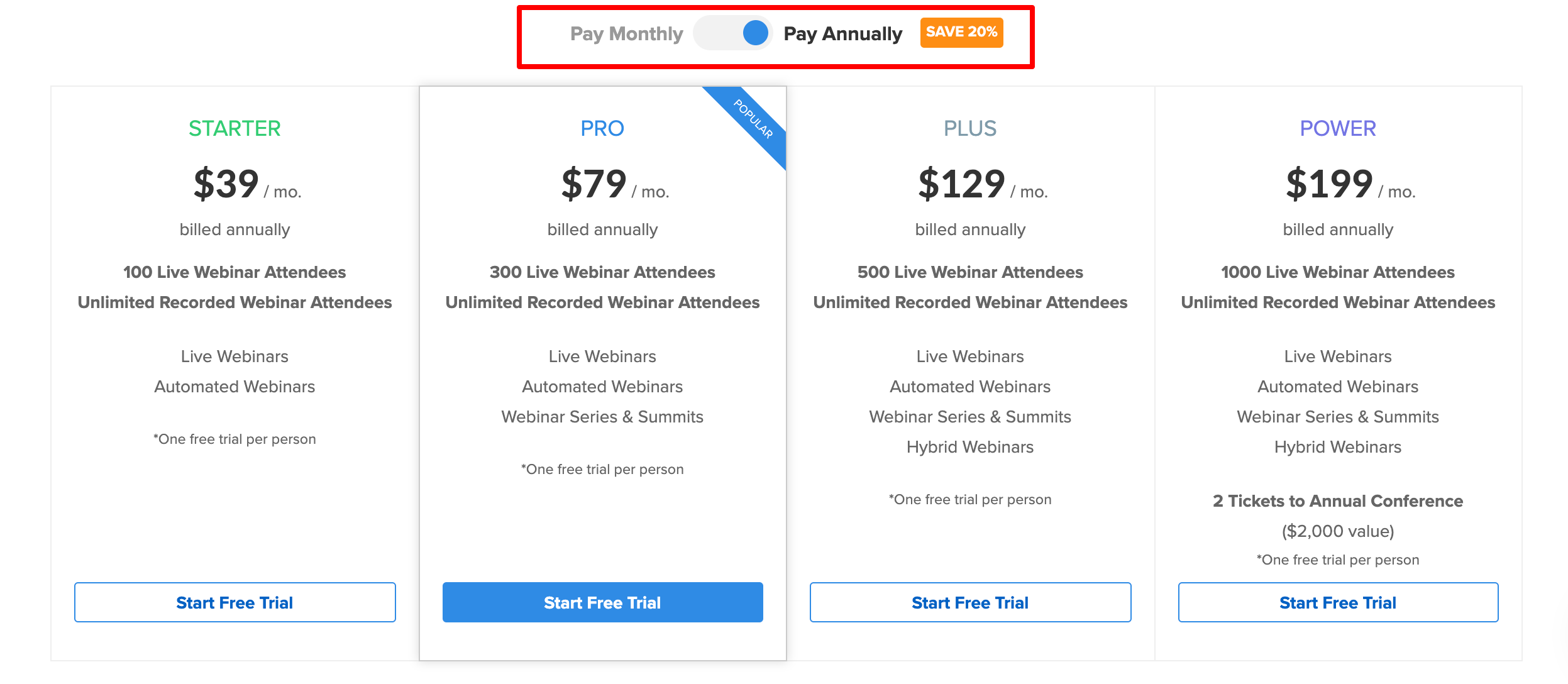Screen dimensions: 1568x684
Task: Click the 300 Live Webinar Attendees text
Action: coord(602,272)
